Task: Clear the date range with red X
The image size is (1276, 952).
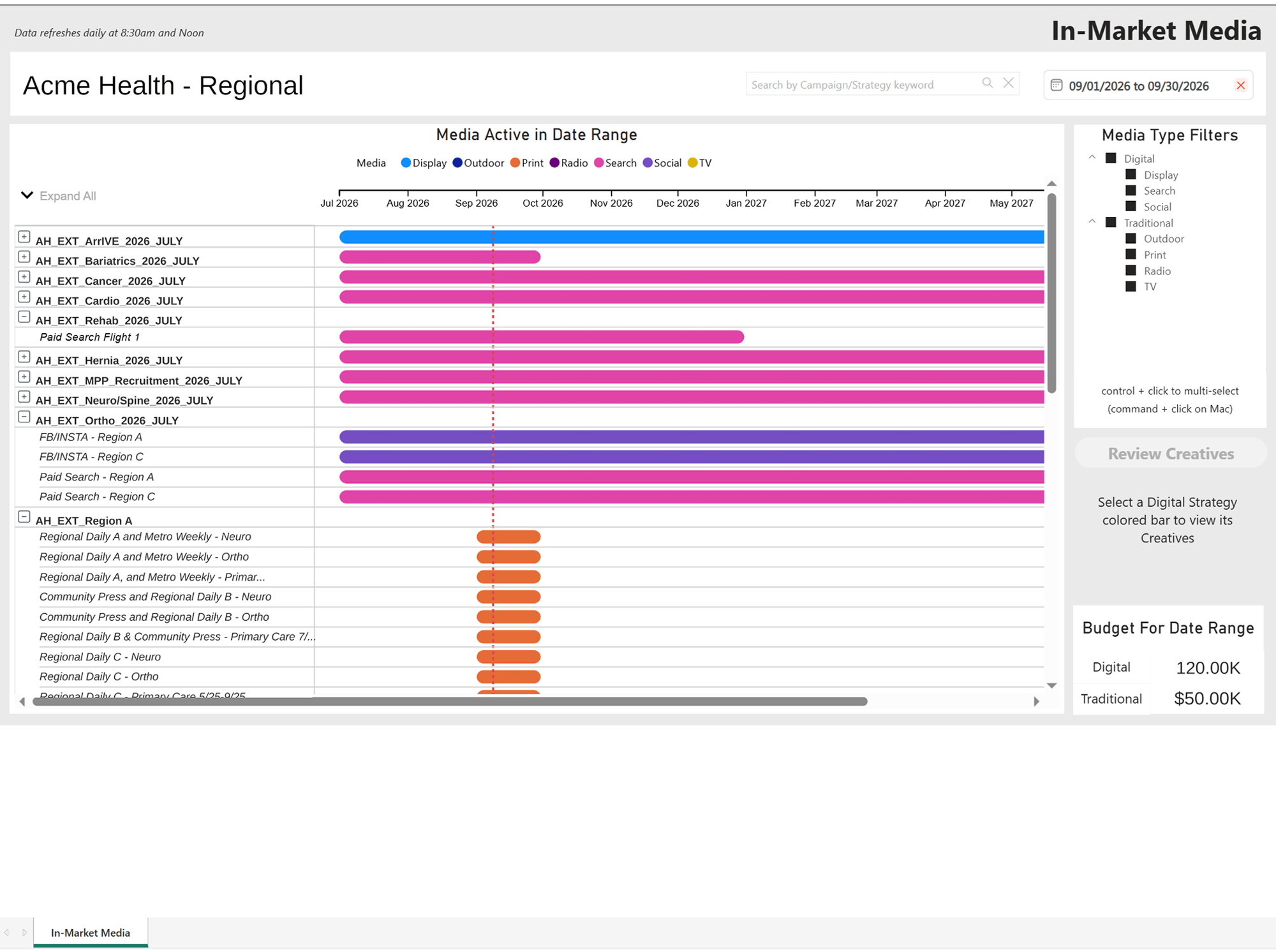Action: pos(1241,86)
